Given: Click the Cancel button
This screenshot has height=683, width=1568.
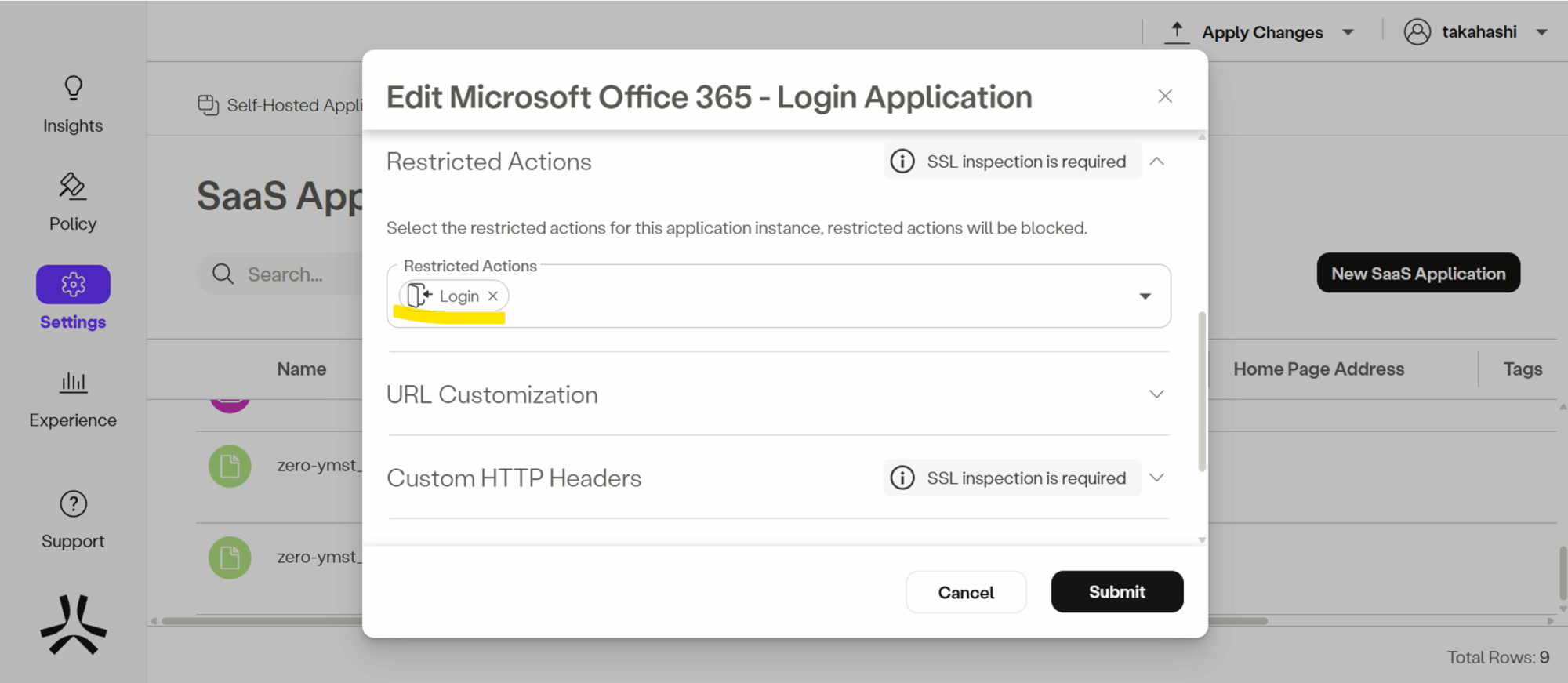Looking at the screenshot, I should click(x=965, y=593).
